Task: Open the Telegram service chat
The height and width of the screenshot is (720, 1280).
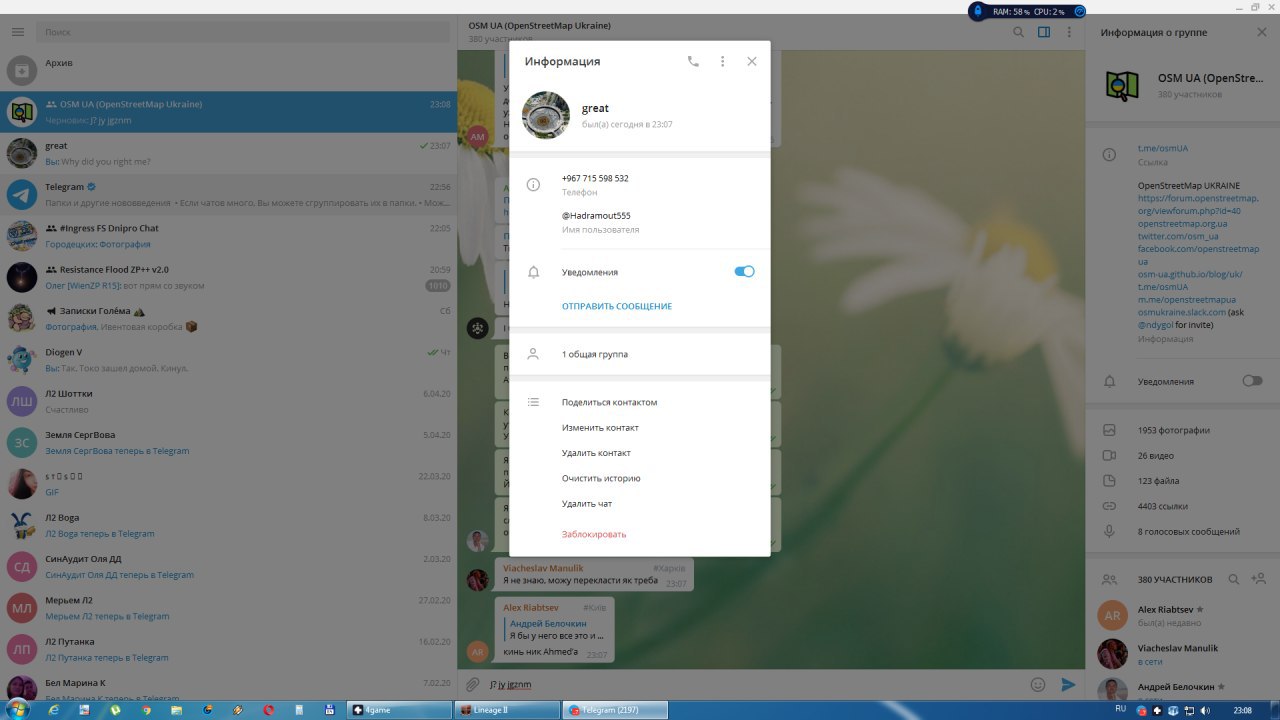Action: (x=229, y=194)
